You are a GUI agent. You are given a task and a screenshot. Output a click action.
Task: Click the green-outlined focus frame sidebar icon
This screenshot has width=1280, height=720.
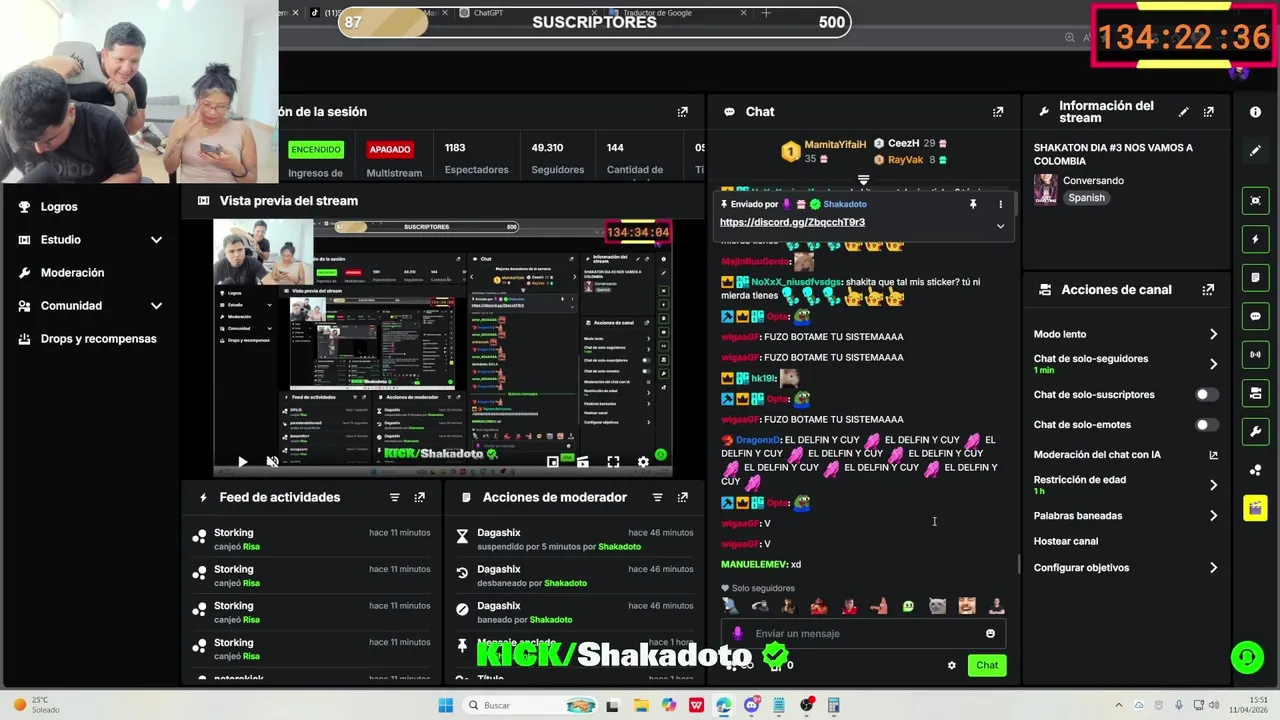point(1255,201)
